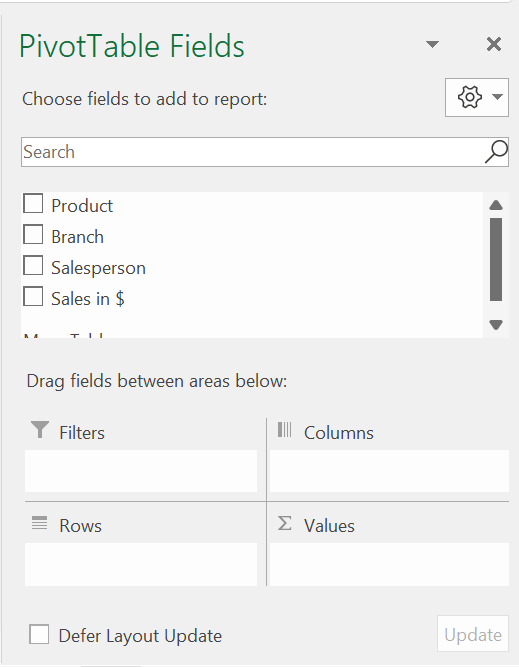The height and width of the screenshot is (667, 519).
Task: Enable the Sales in $ field checkbox
Action: coord(33,296)
